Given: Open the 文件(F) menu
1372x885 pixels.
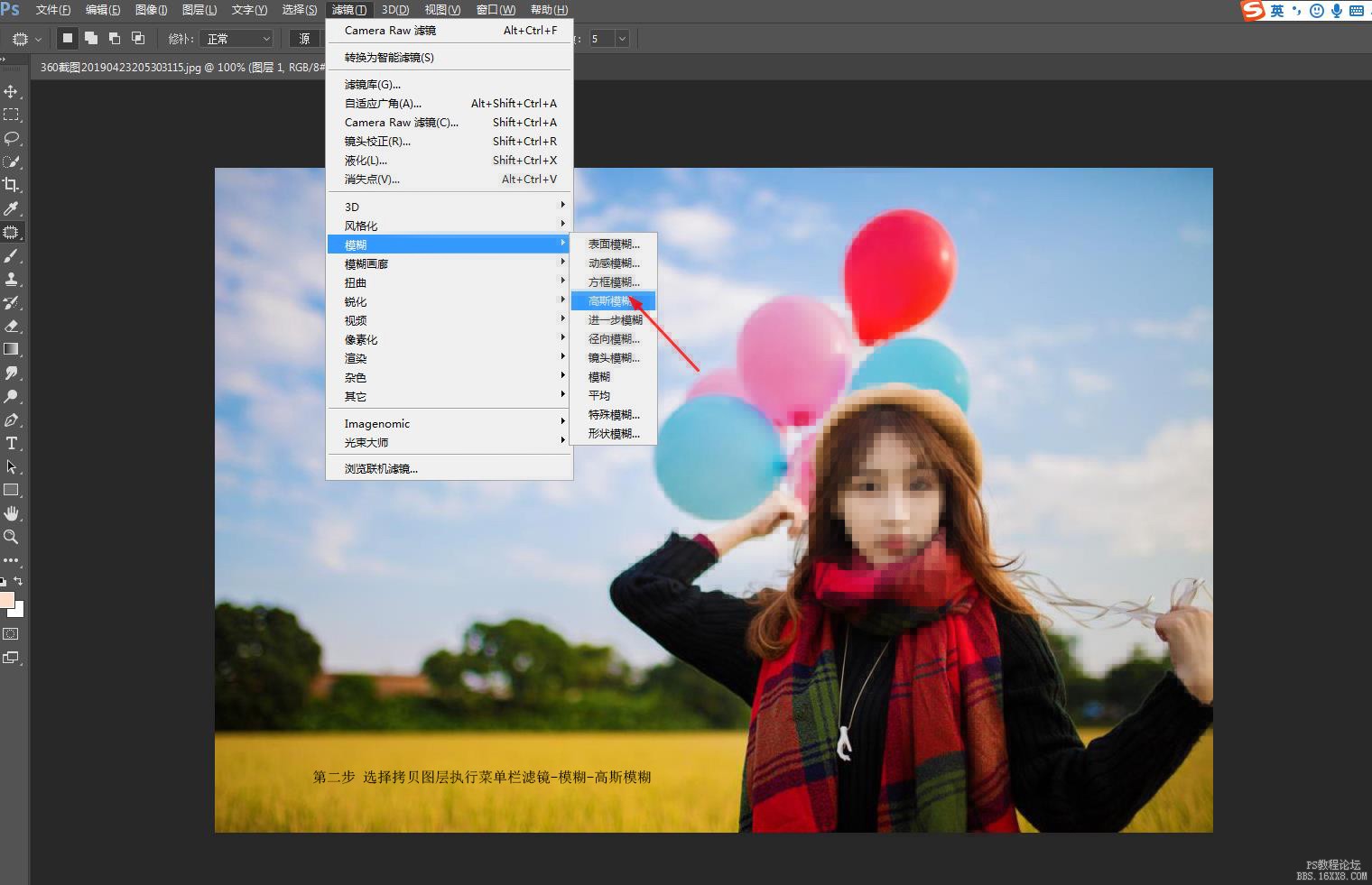Looking at the screenshot, I should (53, 10).
